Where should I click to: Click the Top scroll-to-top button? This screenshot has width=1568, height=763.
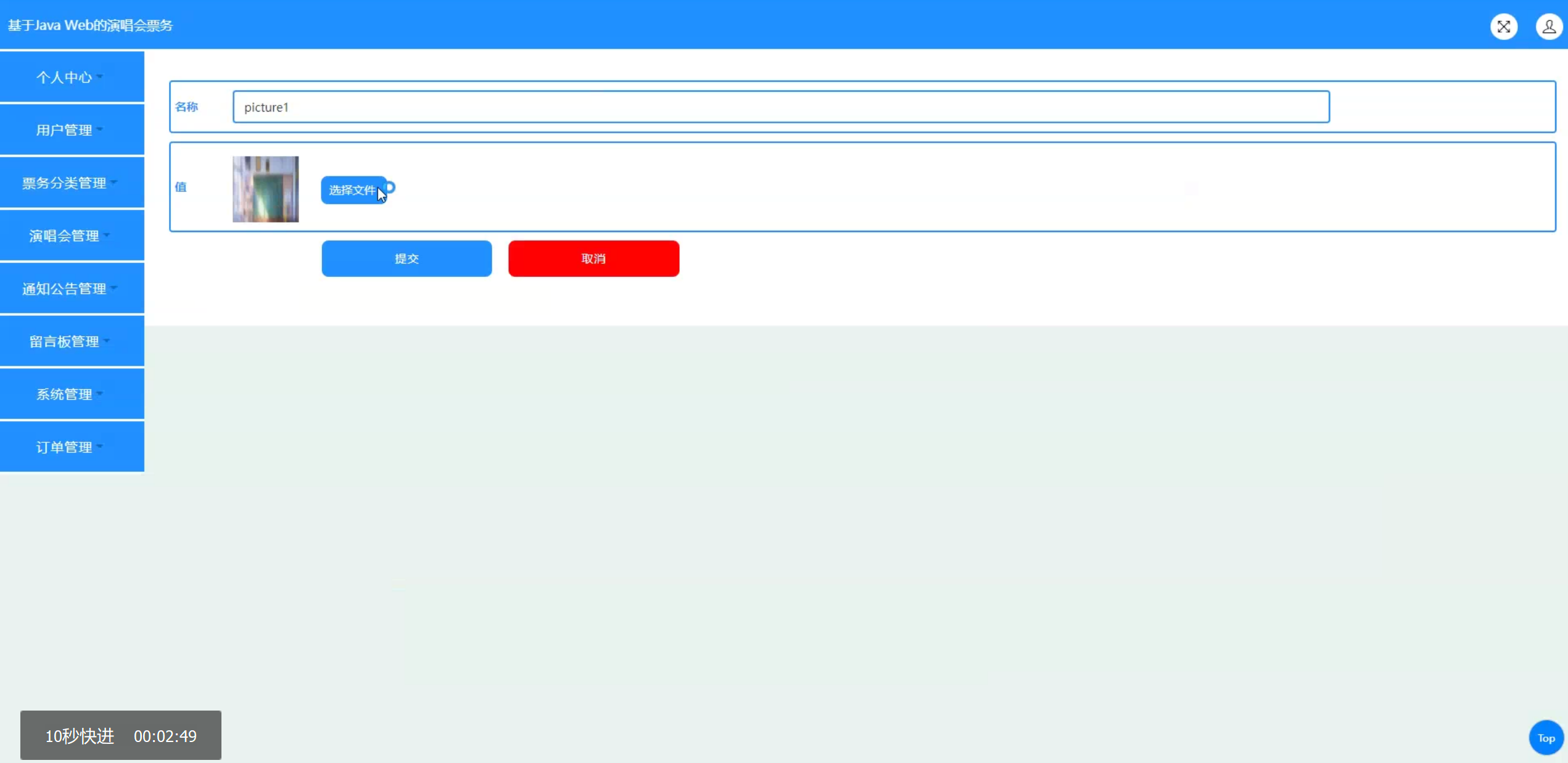[1546, 738]
